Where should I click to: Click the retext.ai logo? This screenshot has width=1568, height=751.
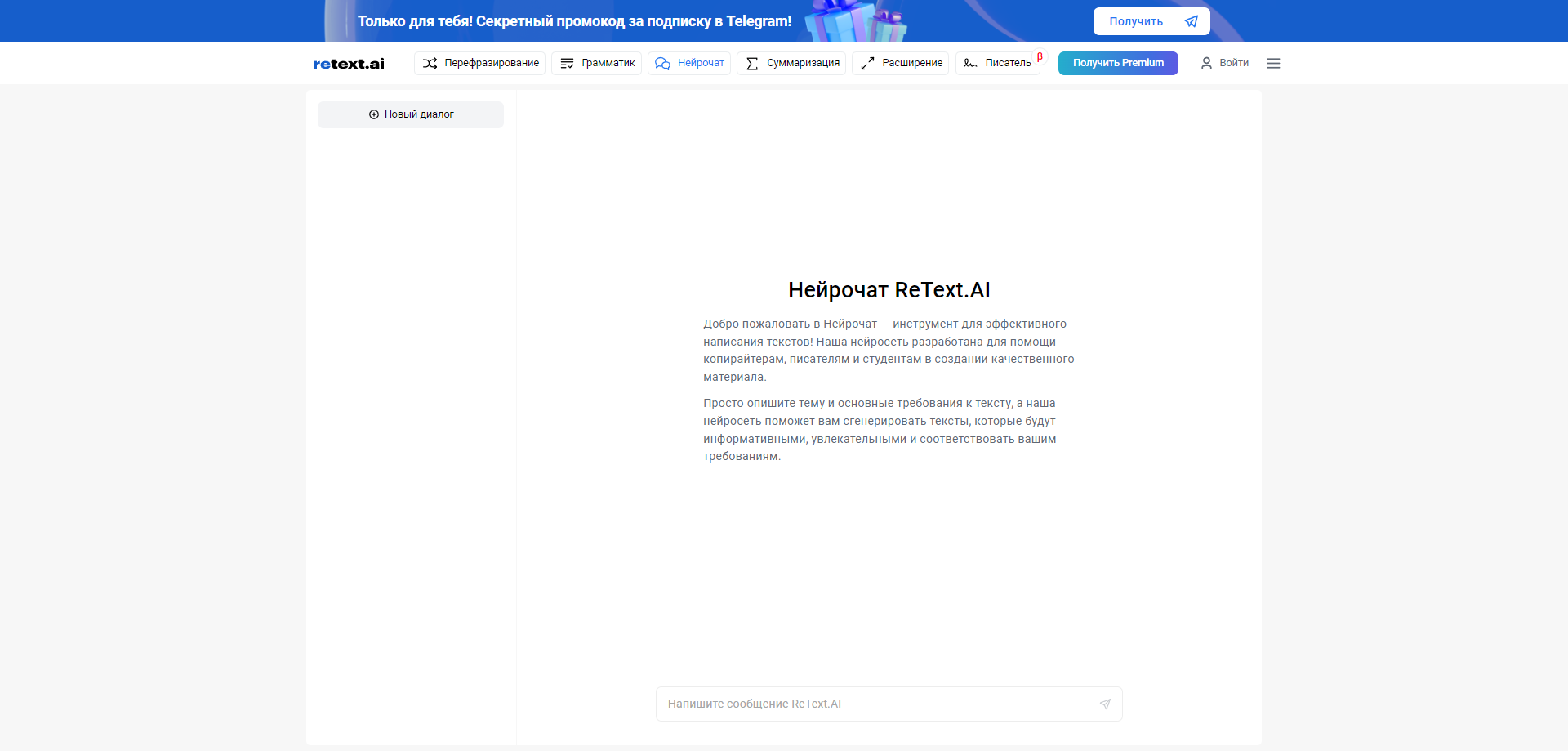point(348,63)
